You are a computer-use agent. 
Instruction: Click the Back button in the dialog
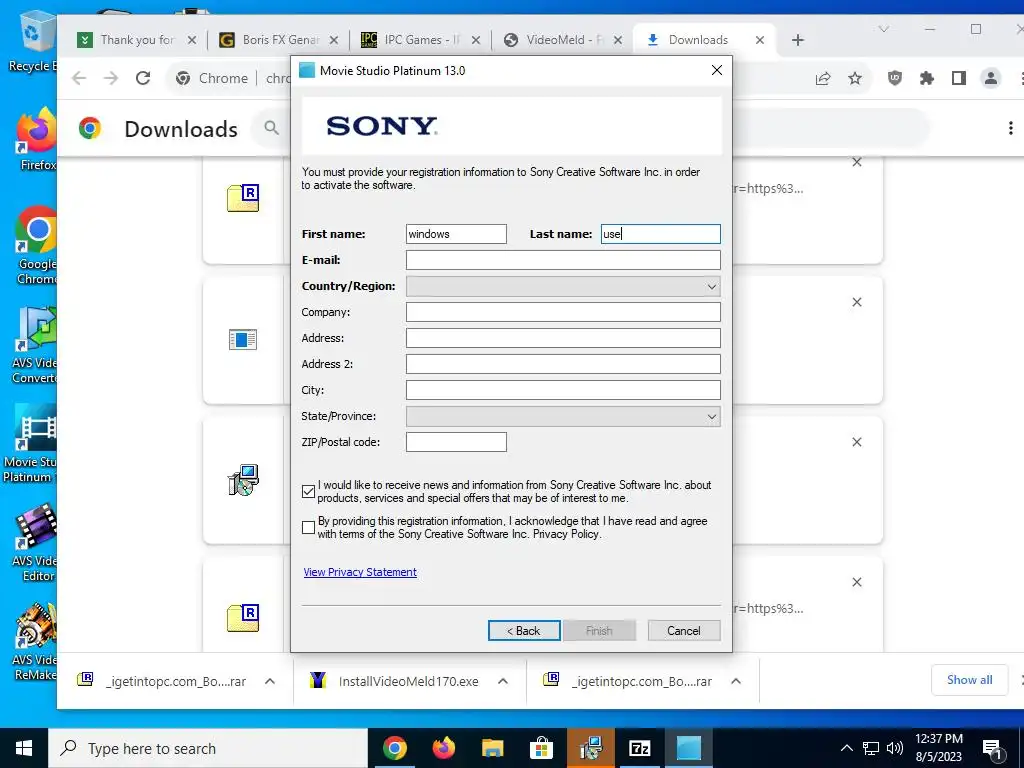click(x=524, y=631)
